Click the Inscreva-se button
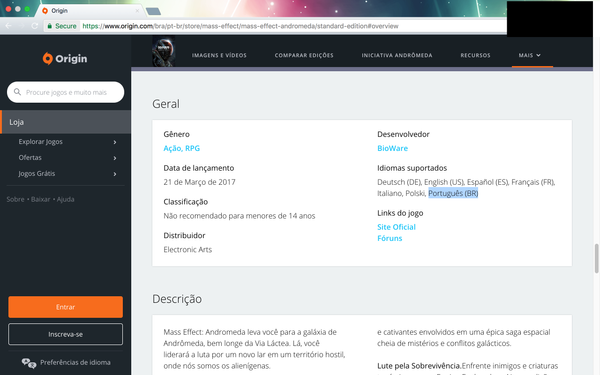600x375 pixels. 65,334
